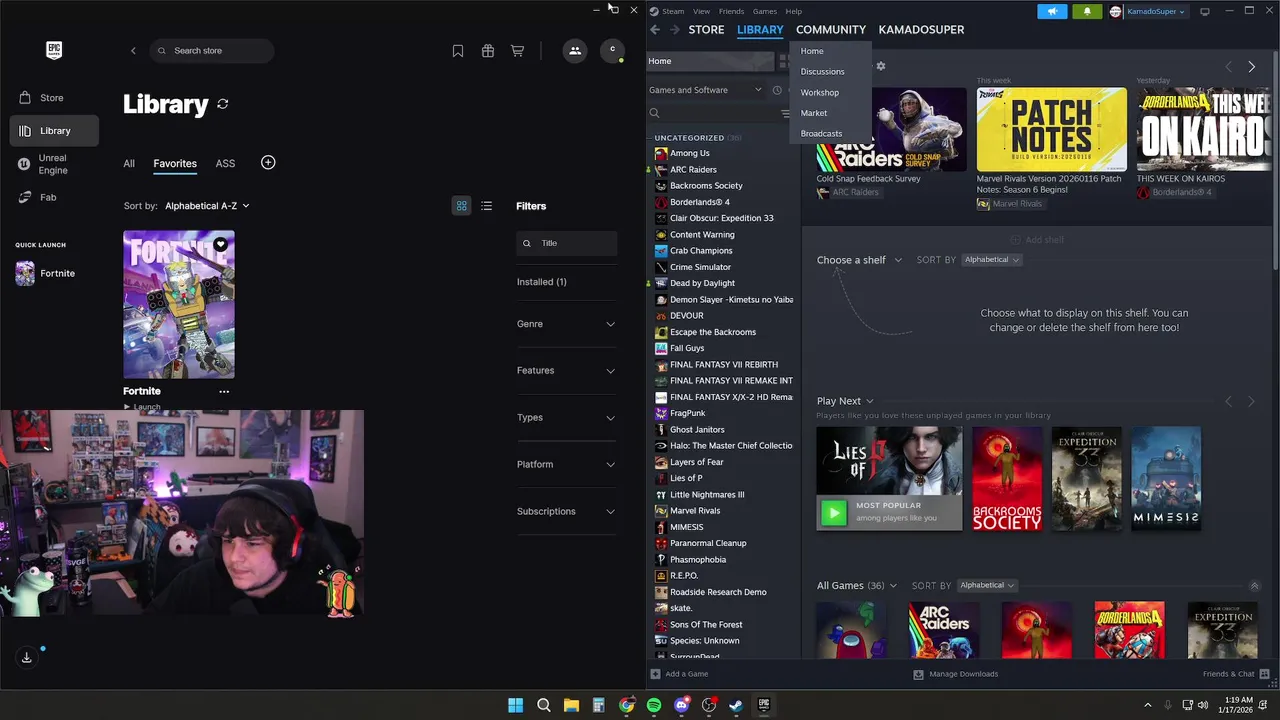Expand the Platform filter
This screenshot has height=720, width=1280.
(566, 464)
